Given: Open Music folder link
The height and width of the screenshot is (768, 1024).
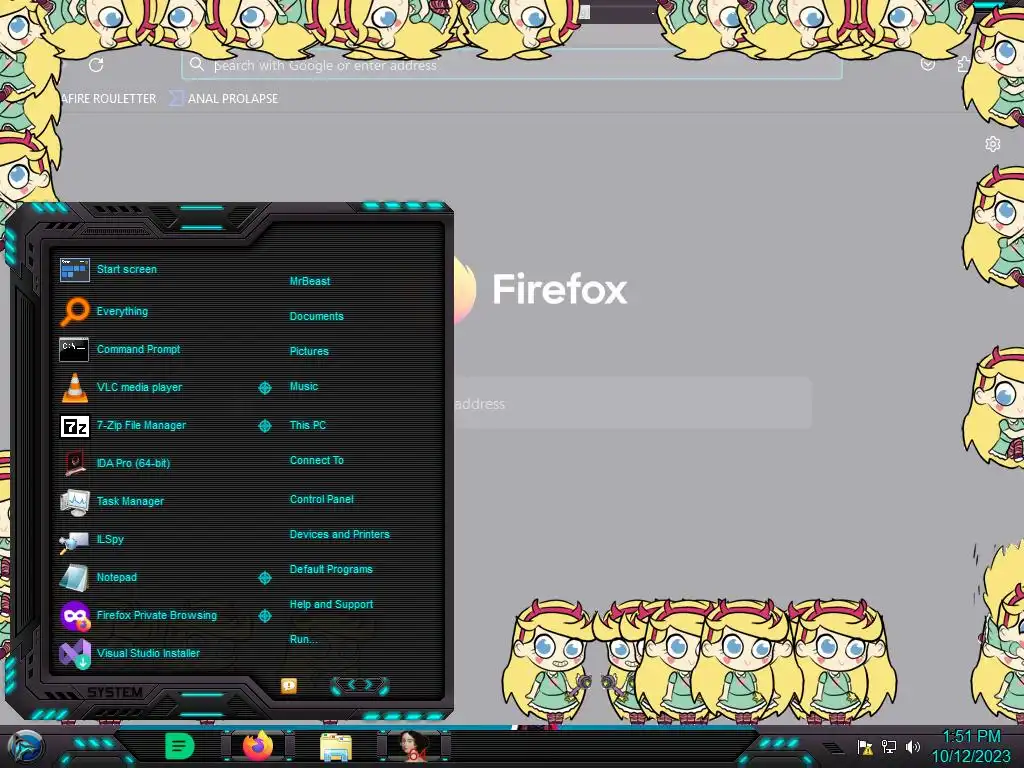Looking at the screenshot, I should (304, 386).
